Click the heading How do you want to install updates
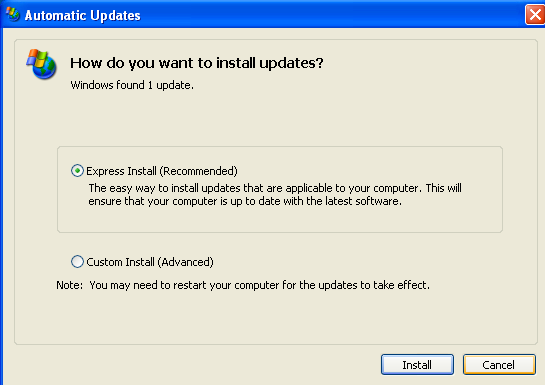The height and width of the screenshot is (385, 545). click(197, 63)
